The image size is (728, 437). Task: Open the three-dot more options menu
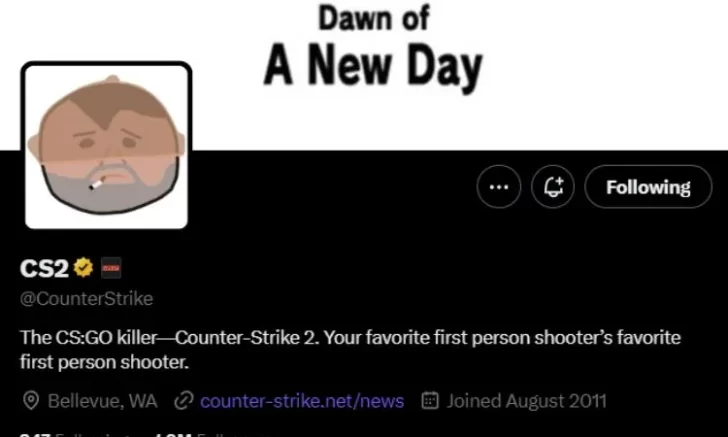click(x=499, y=187)
